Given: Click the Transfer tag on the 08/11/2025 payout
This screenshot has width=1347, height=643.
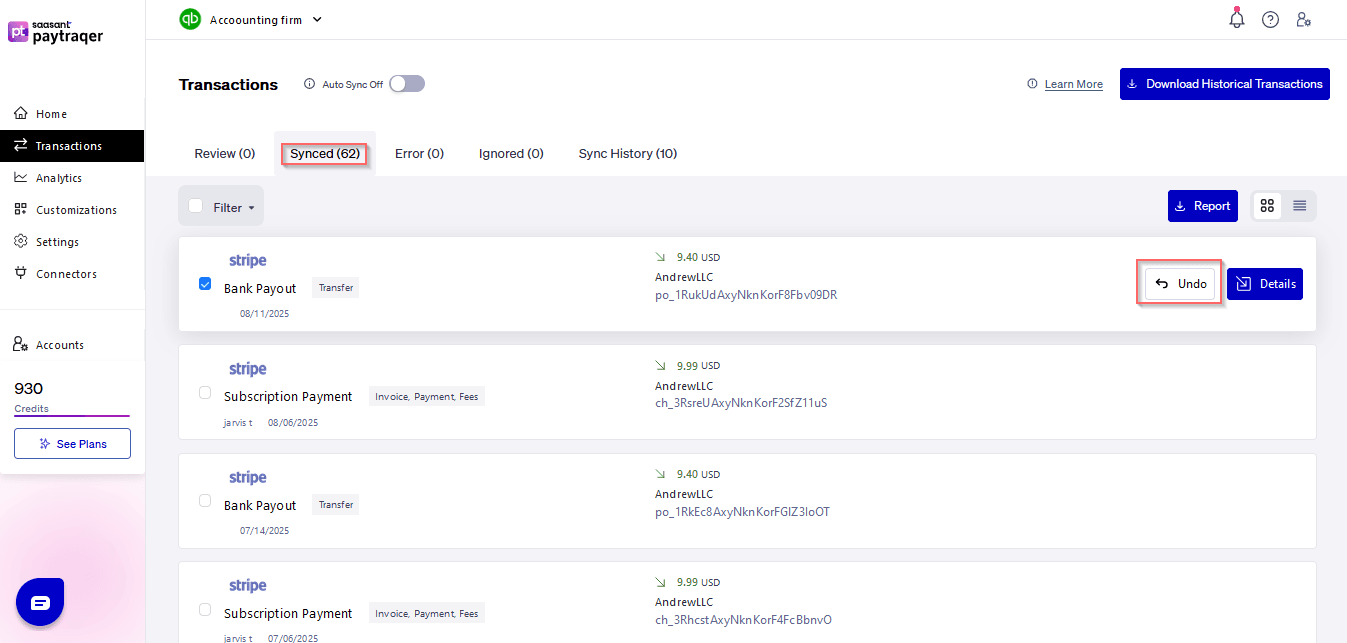Looking at the screenshot, I should coord(335,288).
